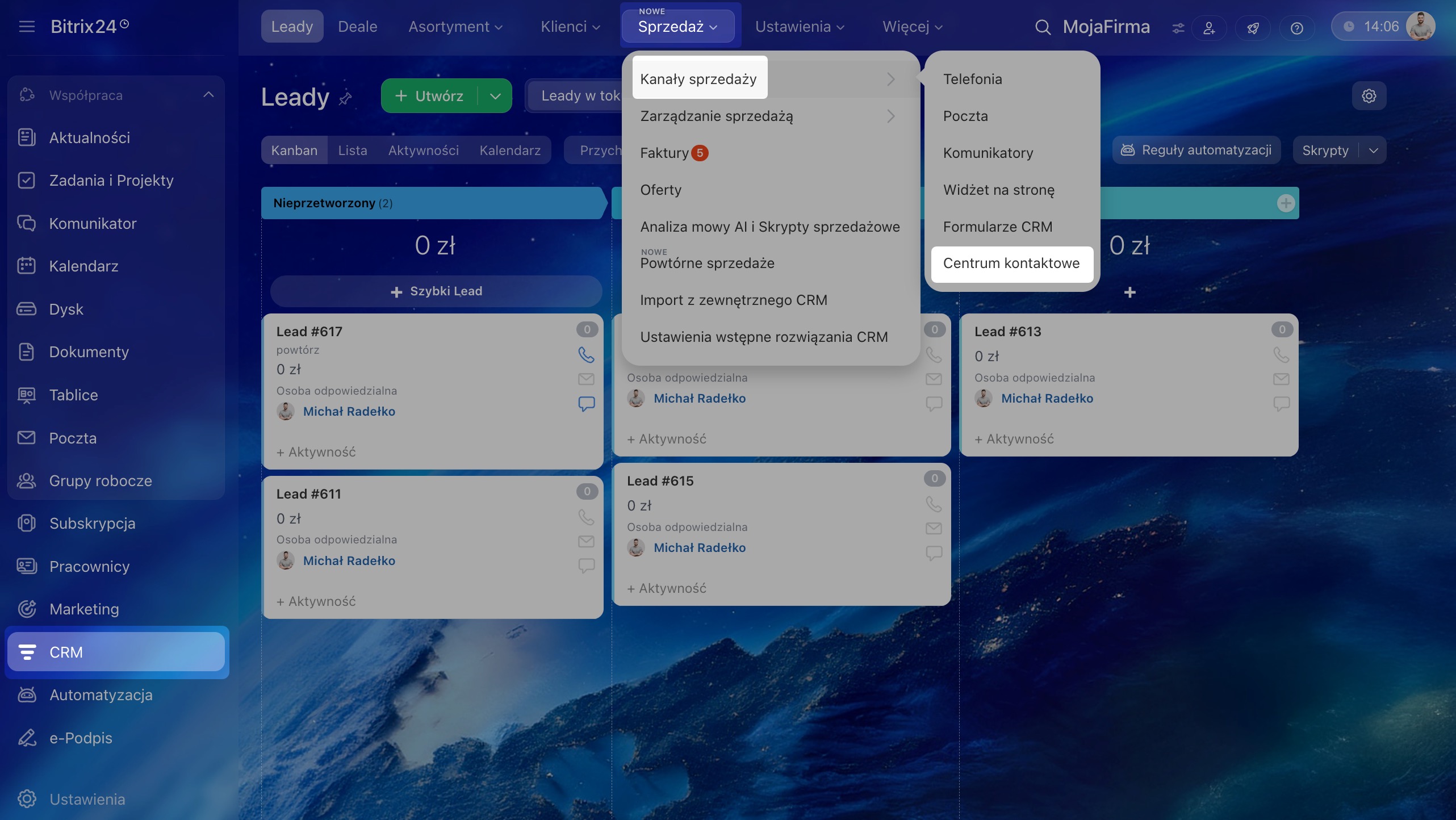Click the phone icon on Lead #617
The width and height of the screenshot is (1456, 820).
pos(586,355)
